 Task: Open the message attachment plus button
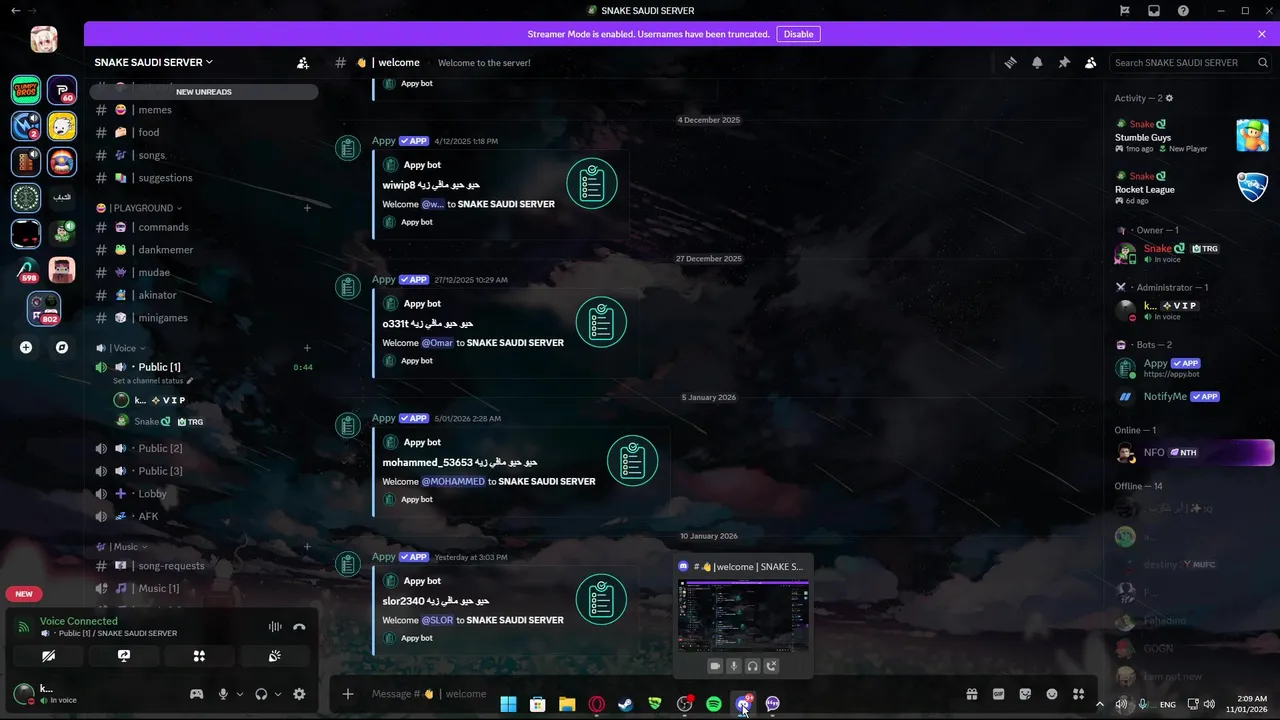pos(348,694)
